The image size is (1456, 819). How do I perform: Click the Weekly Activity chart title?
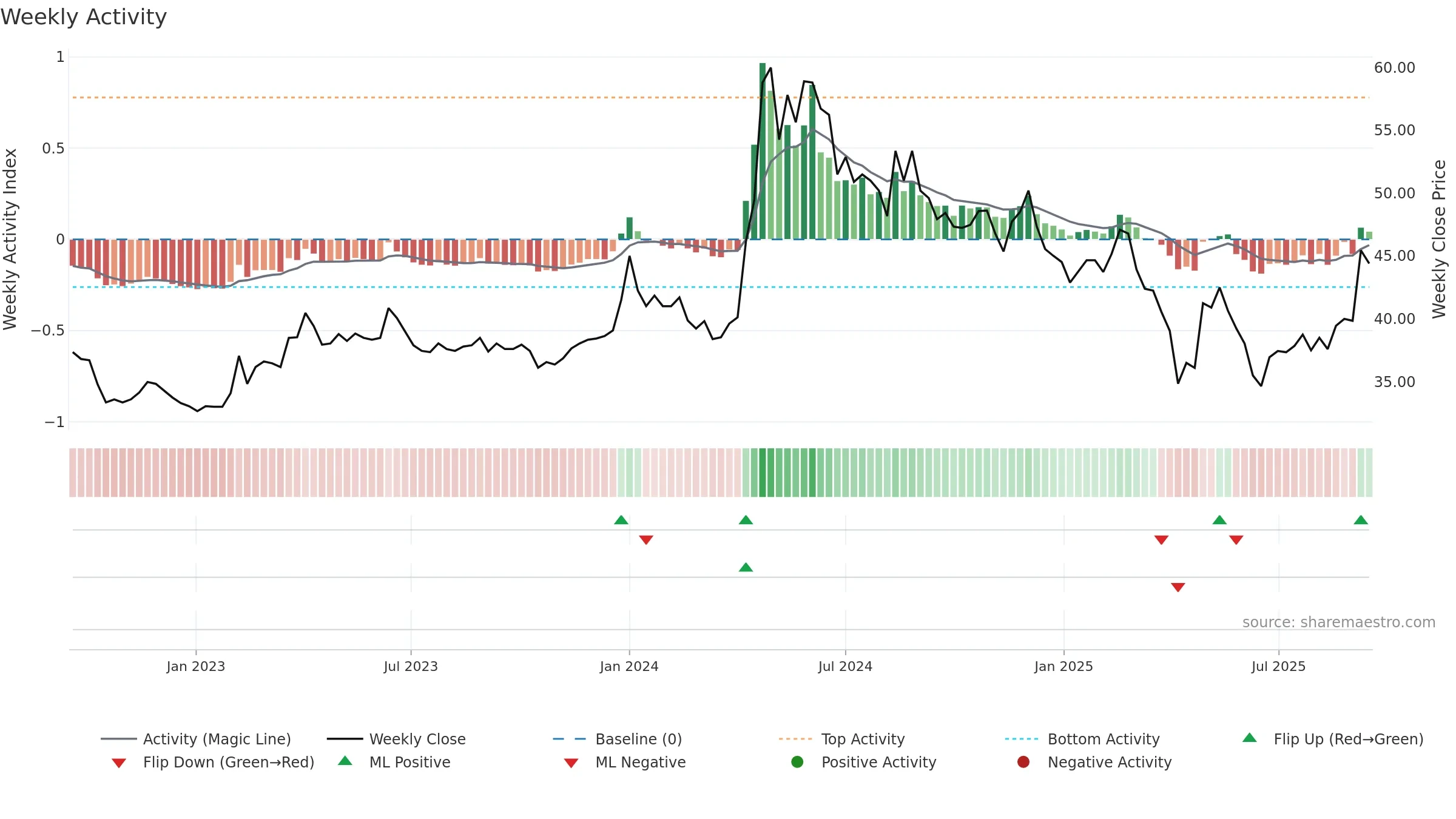[x=84, y=17]
